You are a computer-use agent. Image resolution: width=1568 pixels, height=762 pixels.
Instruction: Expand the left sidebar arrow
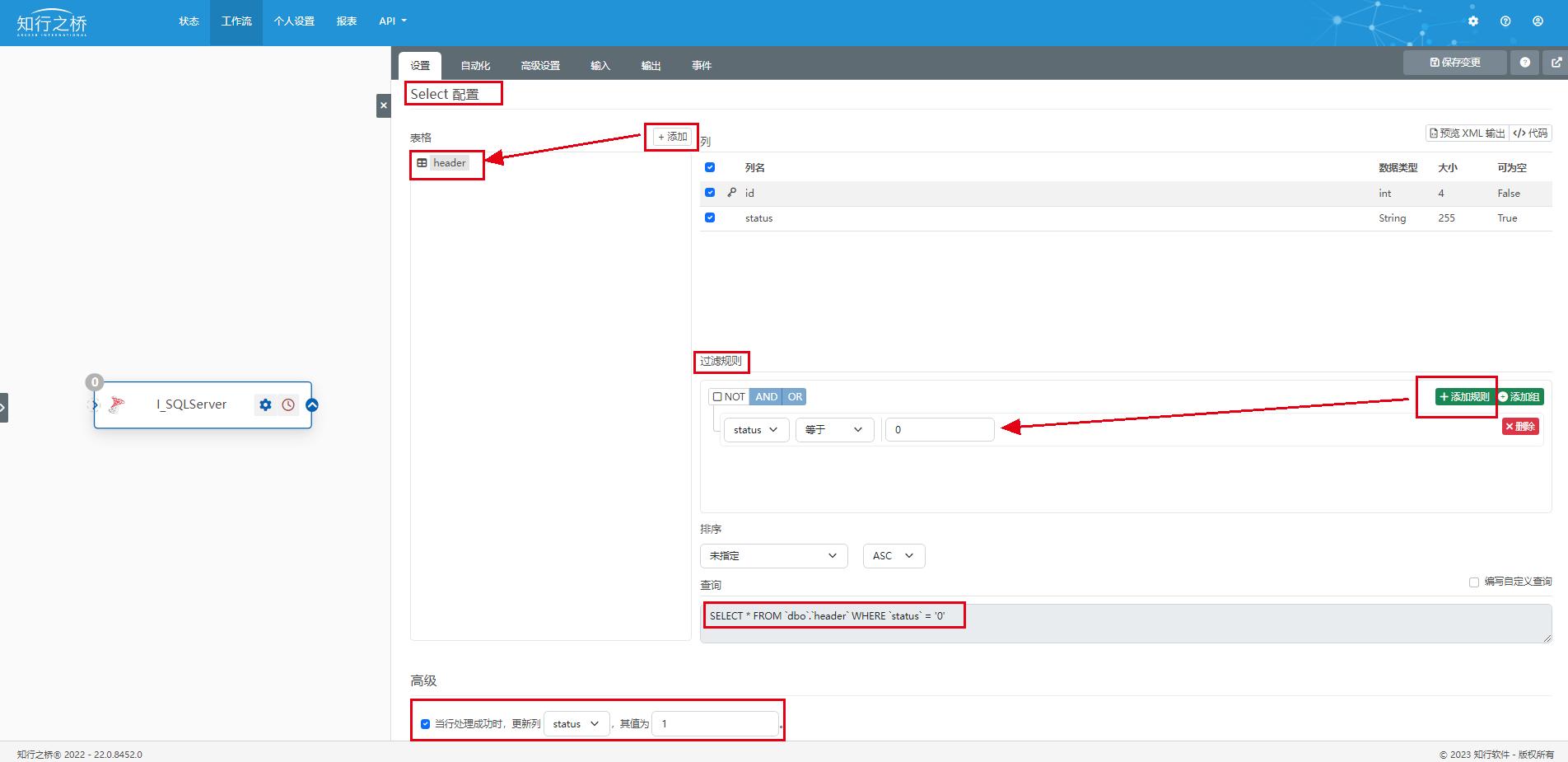(x=3, y=407)
